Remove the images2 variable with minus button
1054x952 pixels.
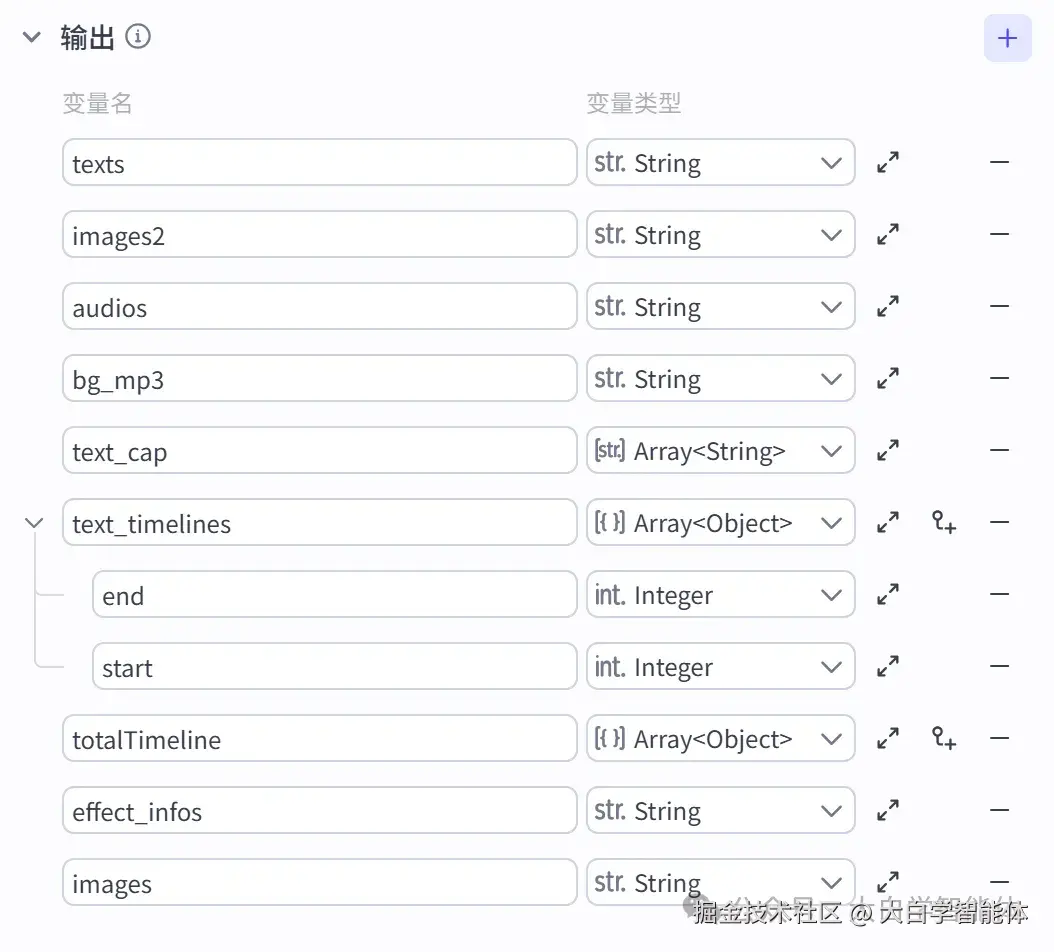[x=999, y=234]
